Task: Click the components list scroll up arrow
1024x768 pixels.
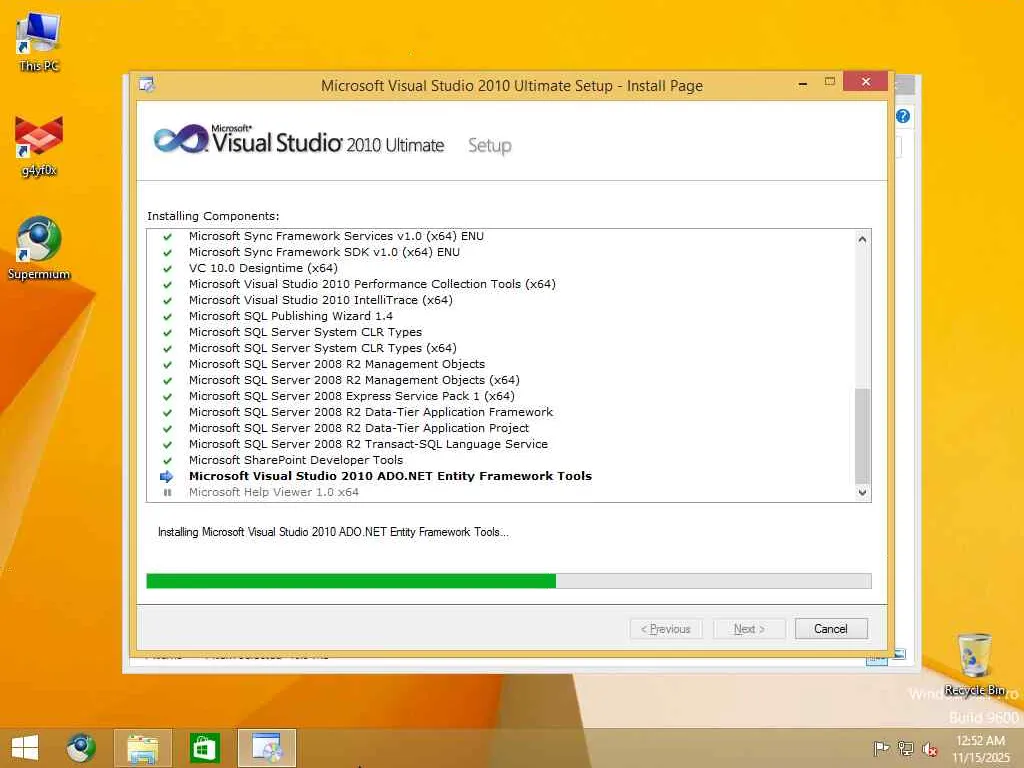Action: click(862, 239)
